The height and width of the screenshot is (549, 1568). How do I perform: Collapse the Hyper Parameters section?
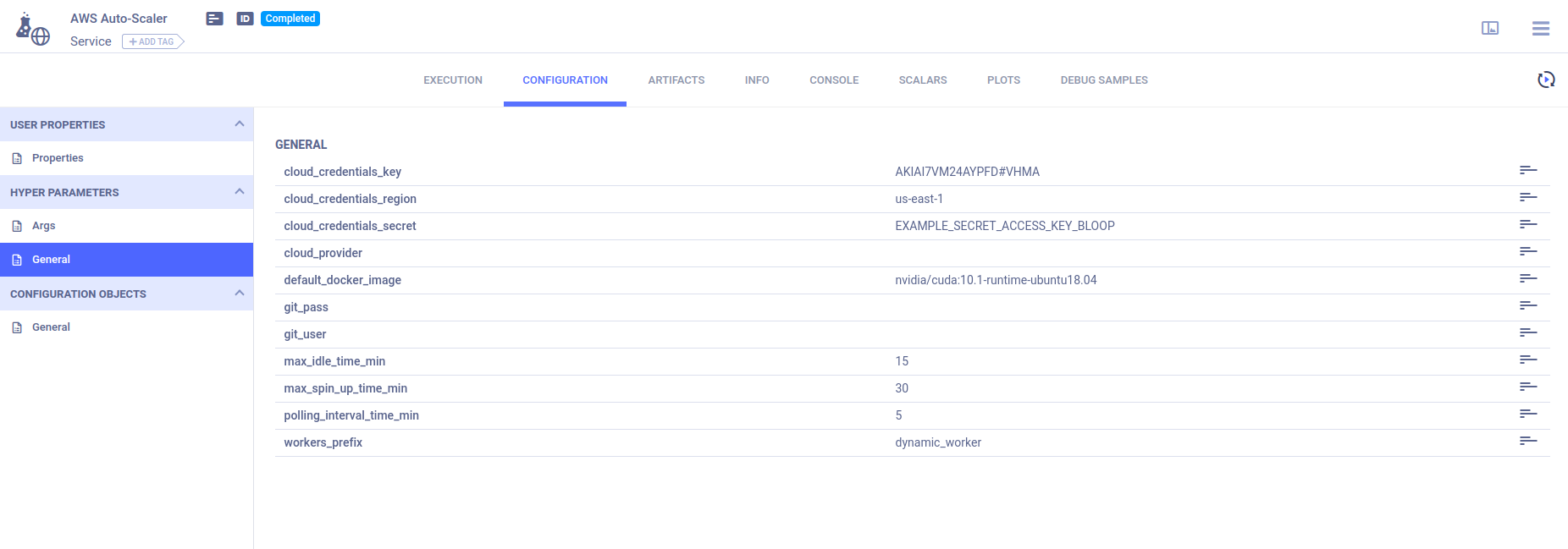point(240,192)
